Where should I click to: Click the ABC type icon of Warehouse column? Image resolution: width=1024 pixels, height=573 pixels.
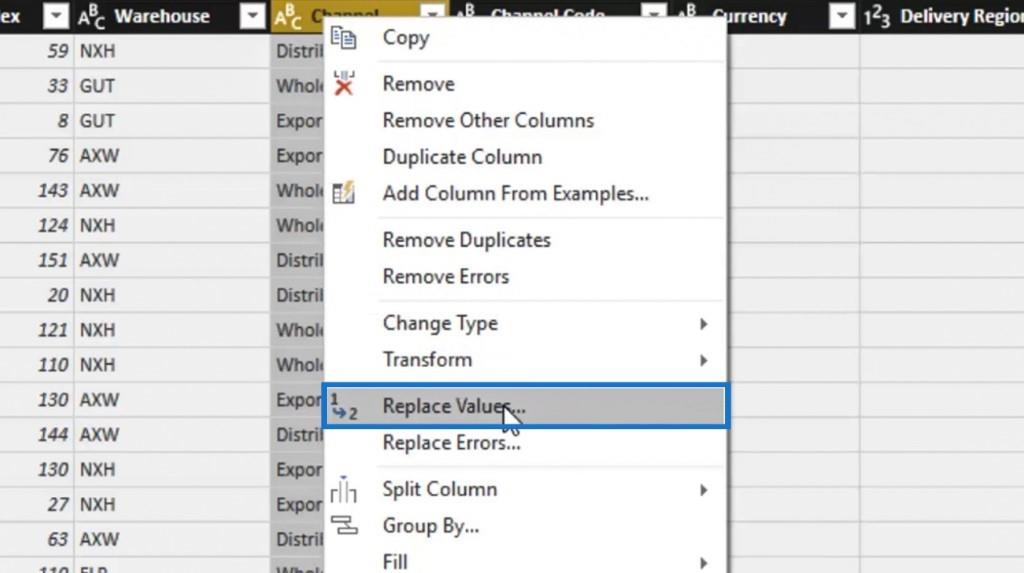[91, 16]
